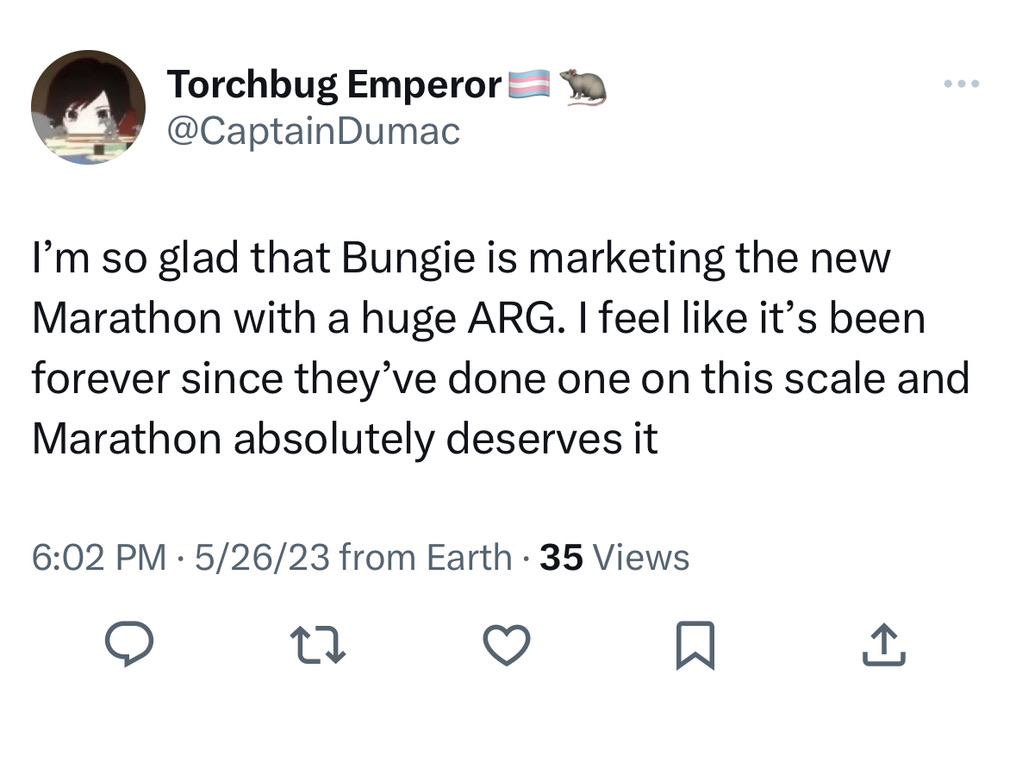
Task: Click the rat emoji beside the name
Action: pos(582,86)
